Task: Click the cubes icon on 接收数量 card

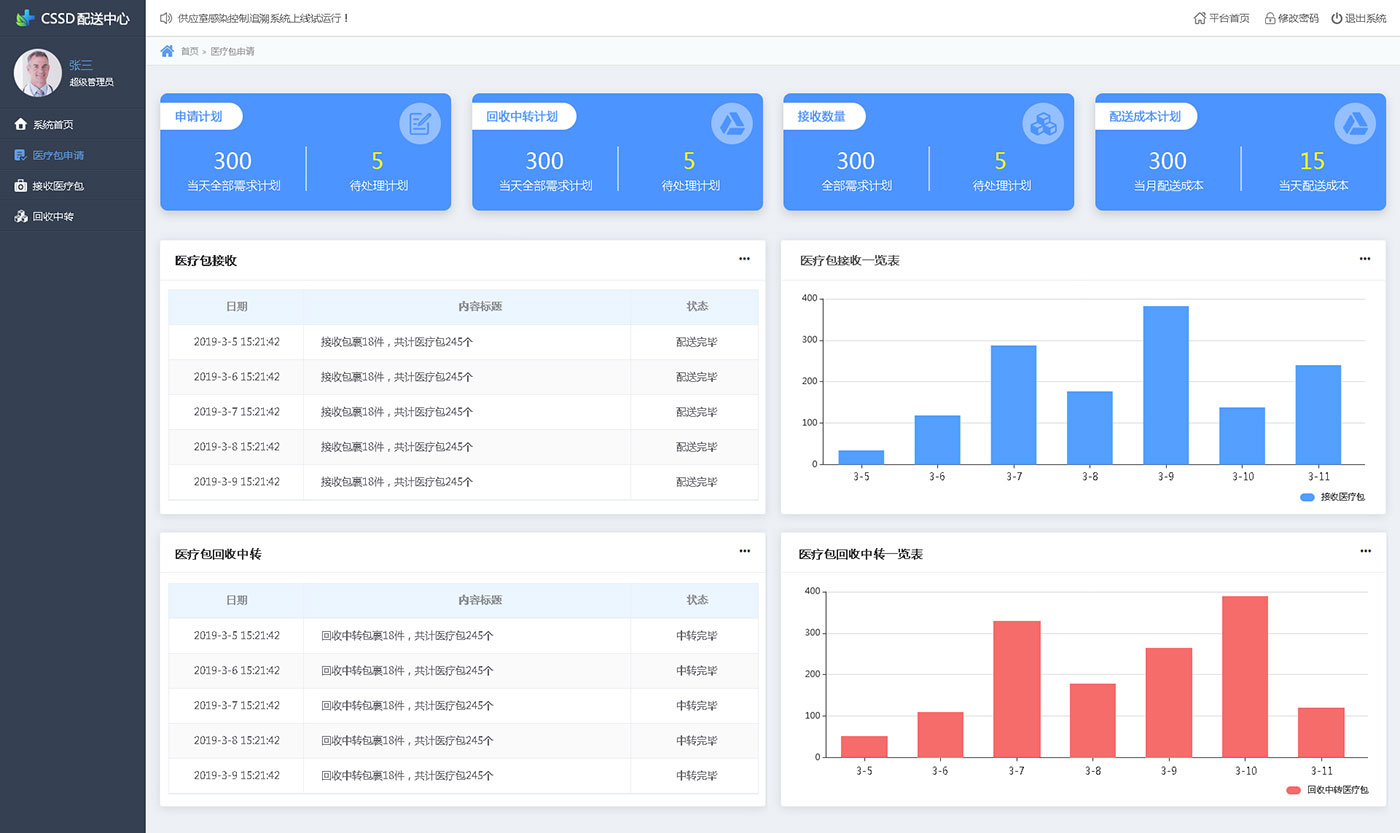Action: click(x=1043, y=124)
